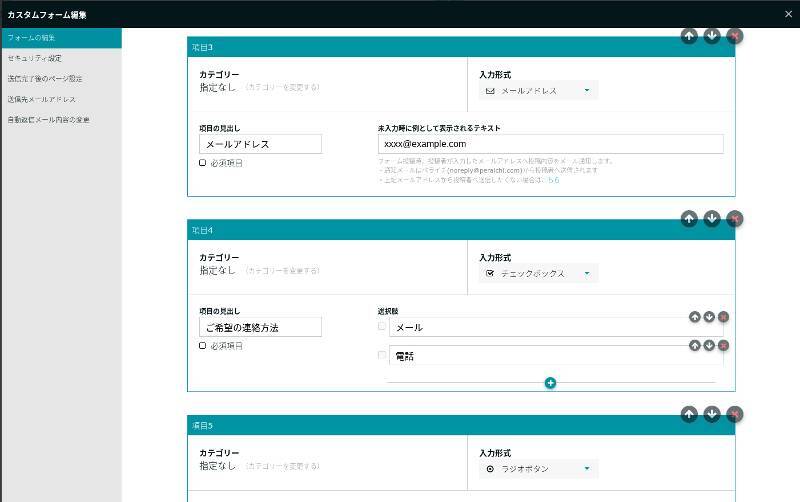Screen dimensions: 800x502
Task: Click カテゴリーを変更する link in 項目3
Action: pos(283,88)
